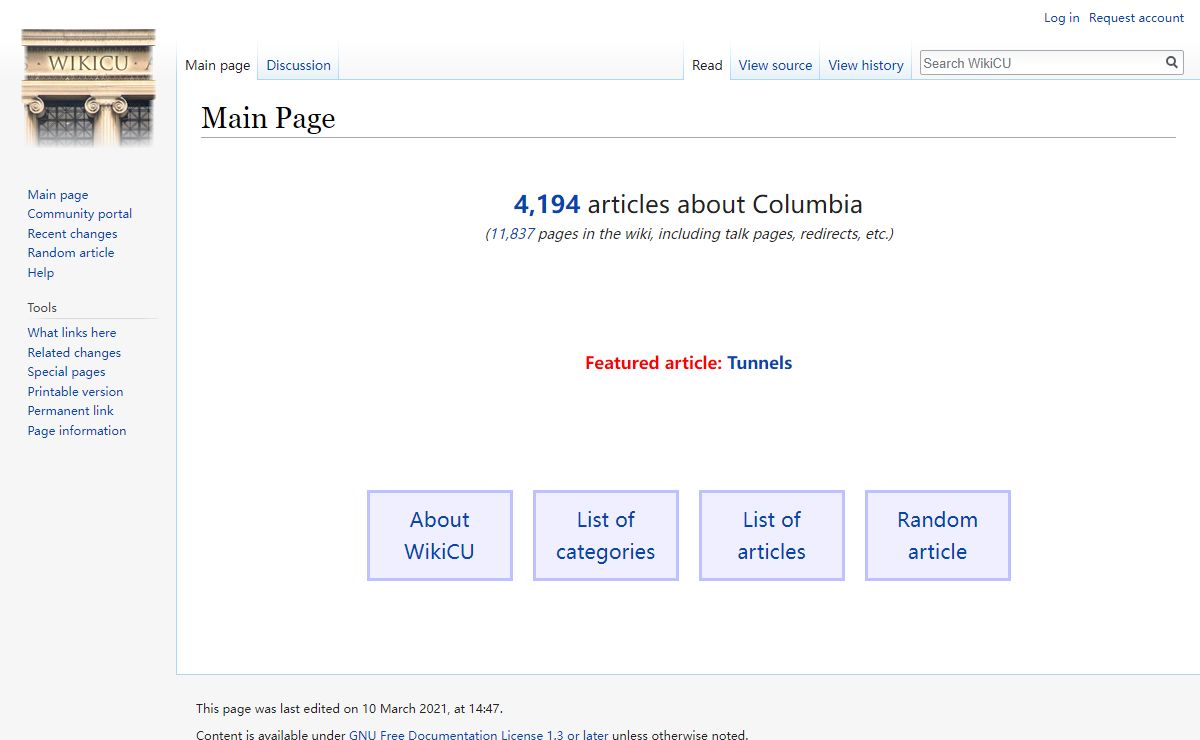Click the Main Page heading text
Image resolution: width=1200 pixels, height=740 pixels.
[268, 118]
